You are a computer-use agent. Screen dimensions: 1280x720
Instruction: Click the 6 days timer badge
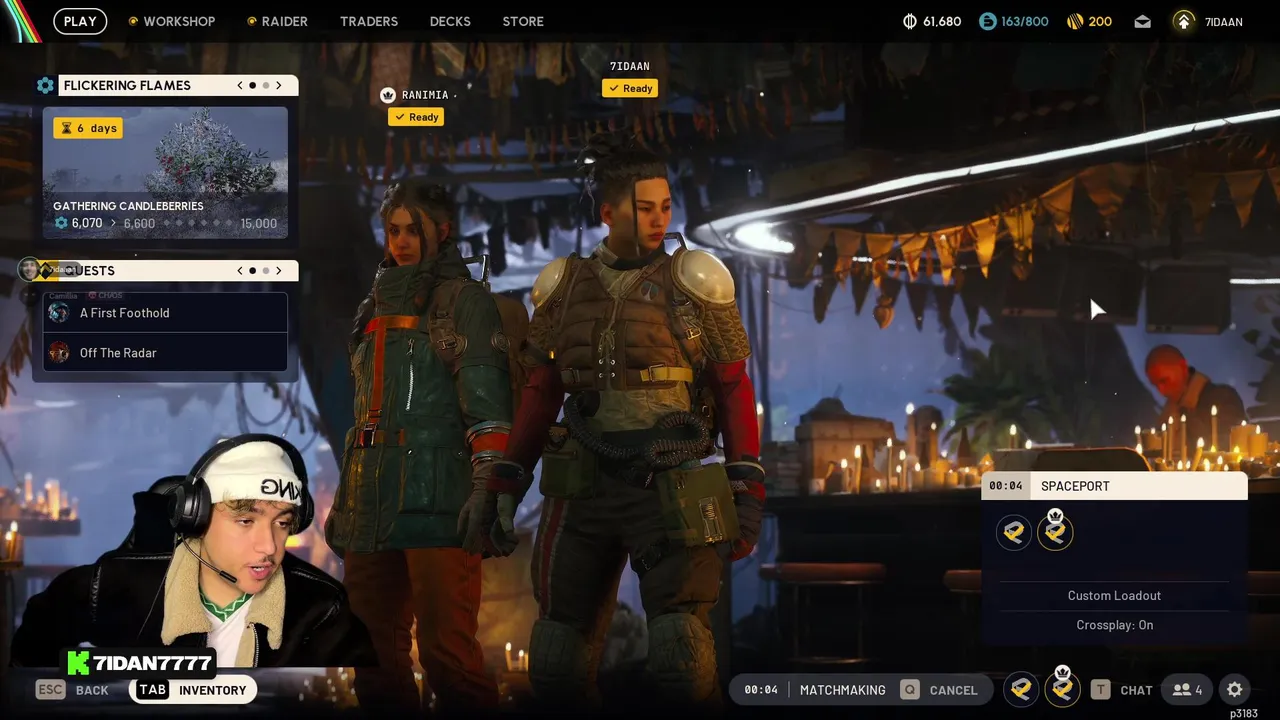point(88,128)
